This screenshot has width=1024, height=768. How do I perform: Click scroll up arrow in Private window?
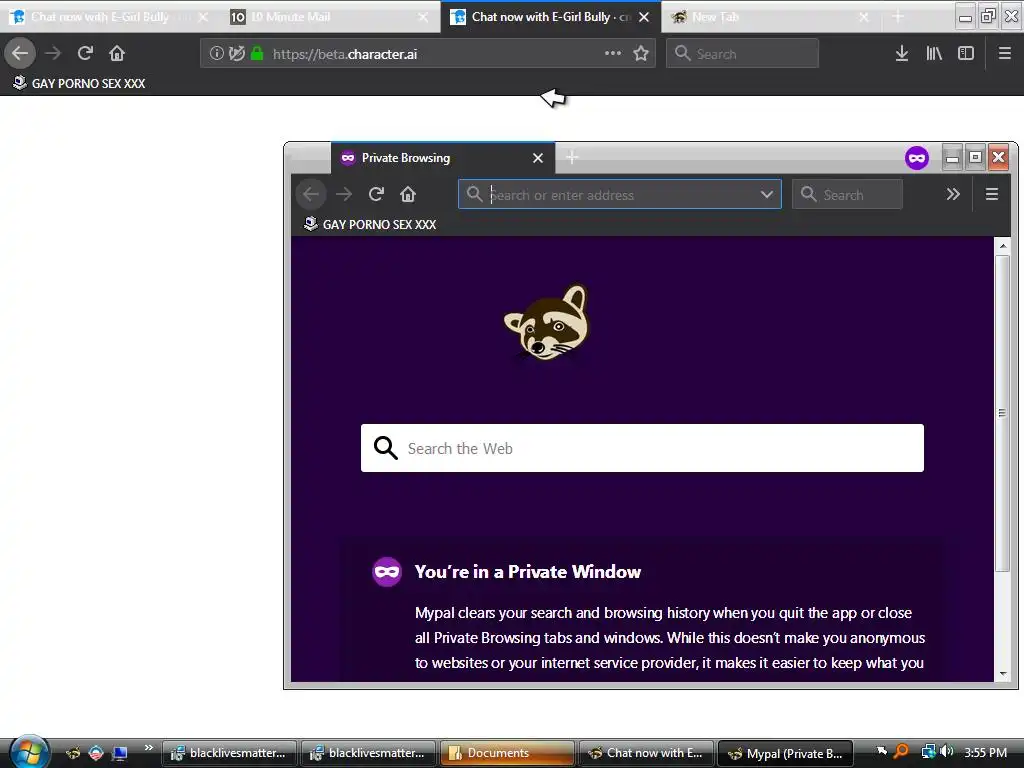[1002, 246]
